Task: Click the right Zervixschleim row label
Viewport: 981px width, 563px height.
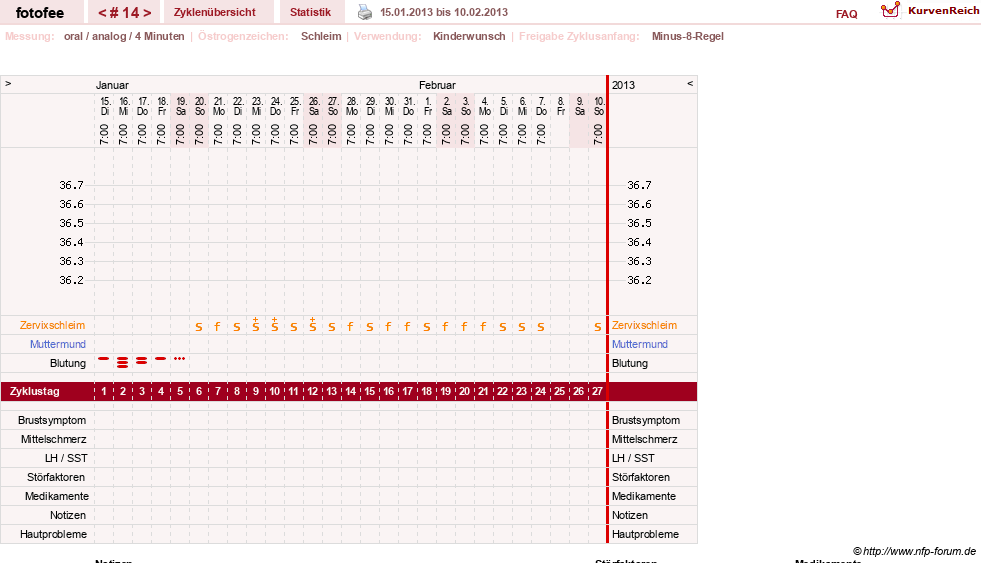Action: click(x=644, y=325)
